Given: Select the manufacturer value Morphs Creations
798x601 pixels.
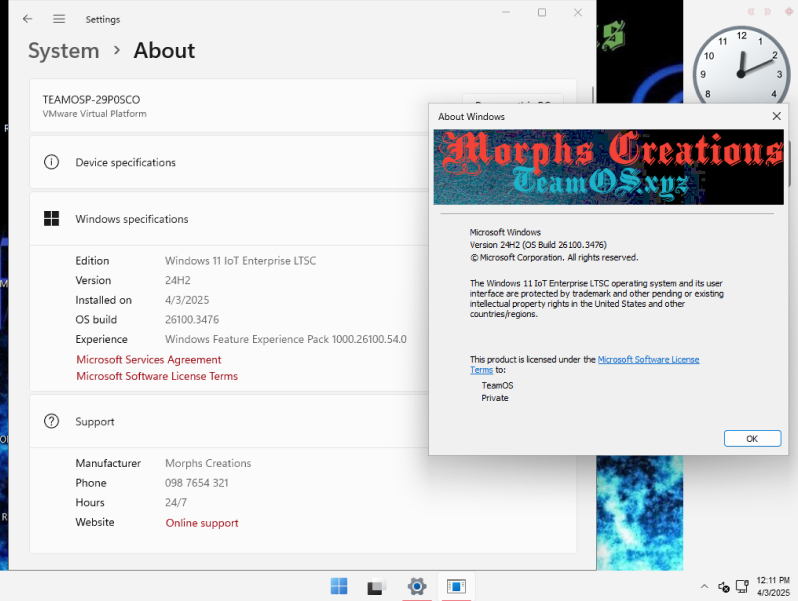Looking at the screenshot, I should tap(208, 464).
